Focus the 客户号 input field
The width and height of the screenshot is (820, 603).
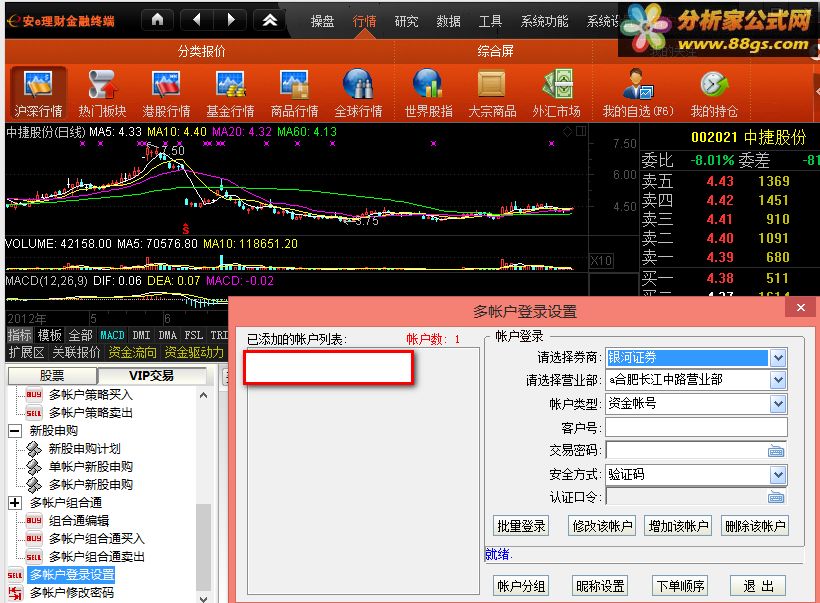(x=696, y=427)
